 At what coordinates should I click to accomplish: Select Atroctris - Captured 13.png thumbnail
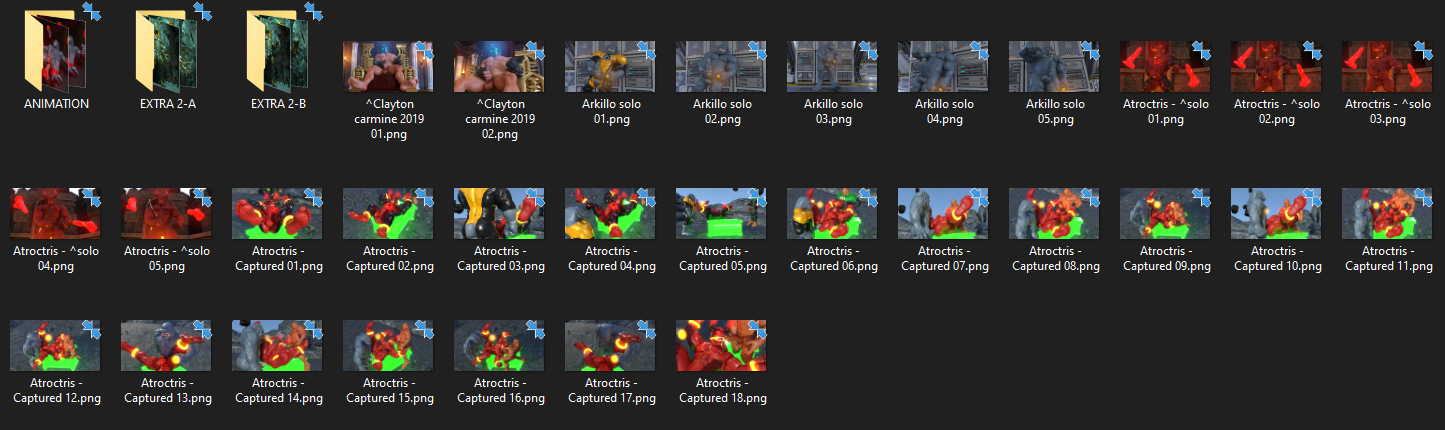166,345
